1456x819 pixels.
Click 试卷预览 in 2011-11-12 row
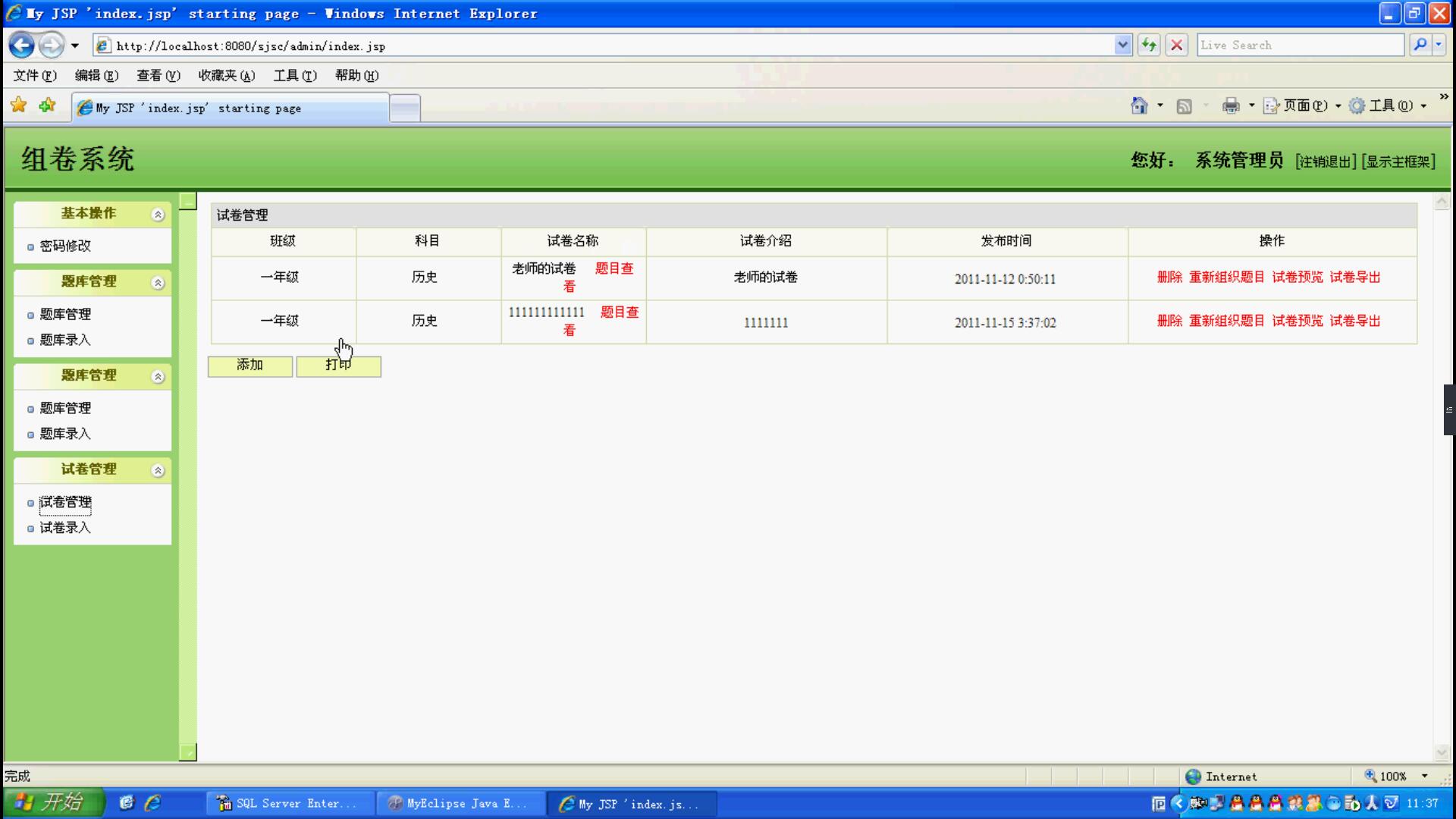(x=1297, y=277)
